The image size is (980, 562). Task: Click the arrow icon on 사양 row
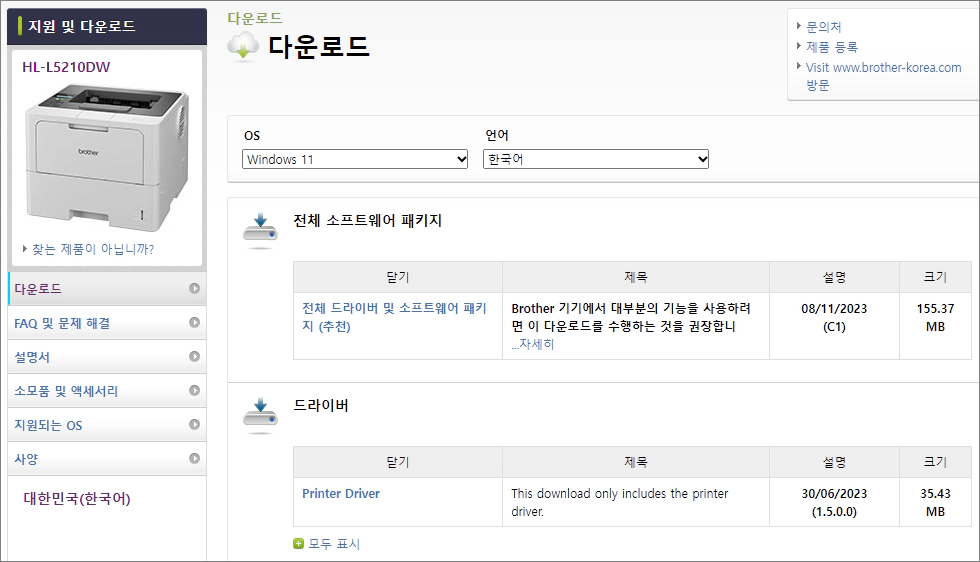coord(194,458)
